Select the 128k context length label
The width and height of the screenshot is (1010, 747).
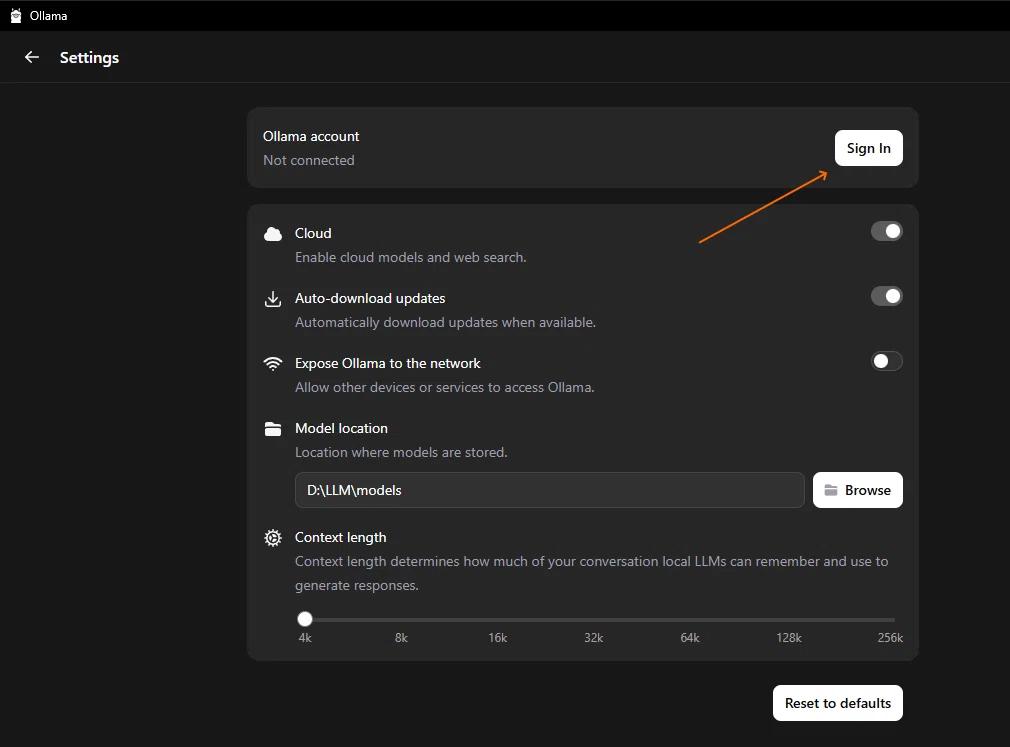788,638
